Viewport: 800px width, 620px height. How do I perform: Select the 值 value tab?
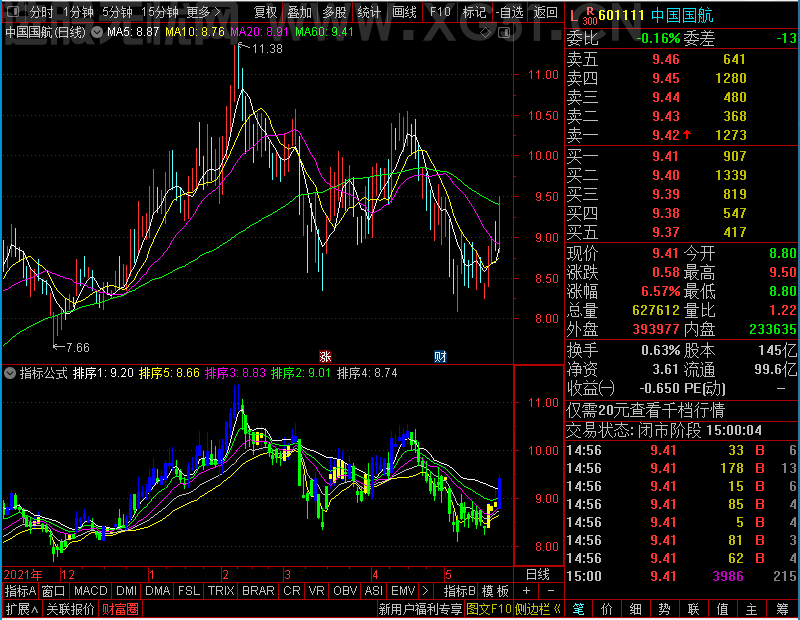722,609
